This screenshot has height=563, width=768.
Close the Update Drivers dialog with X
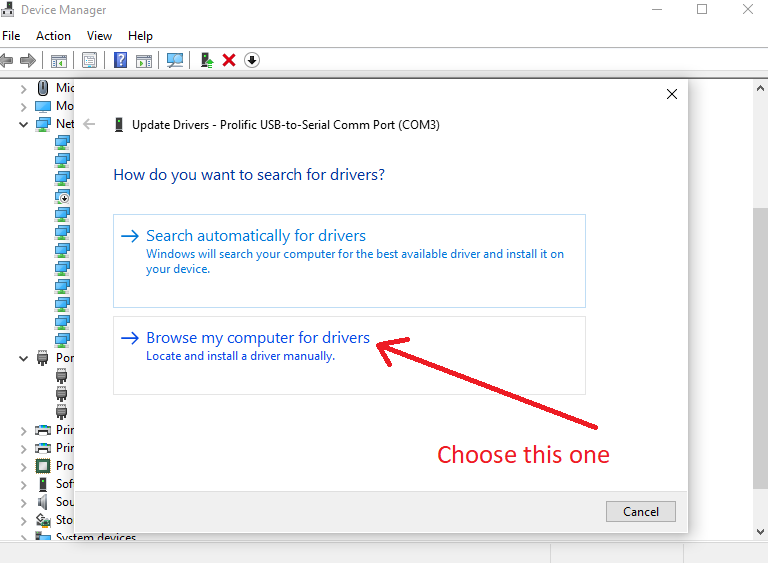(672, 94)
